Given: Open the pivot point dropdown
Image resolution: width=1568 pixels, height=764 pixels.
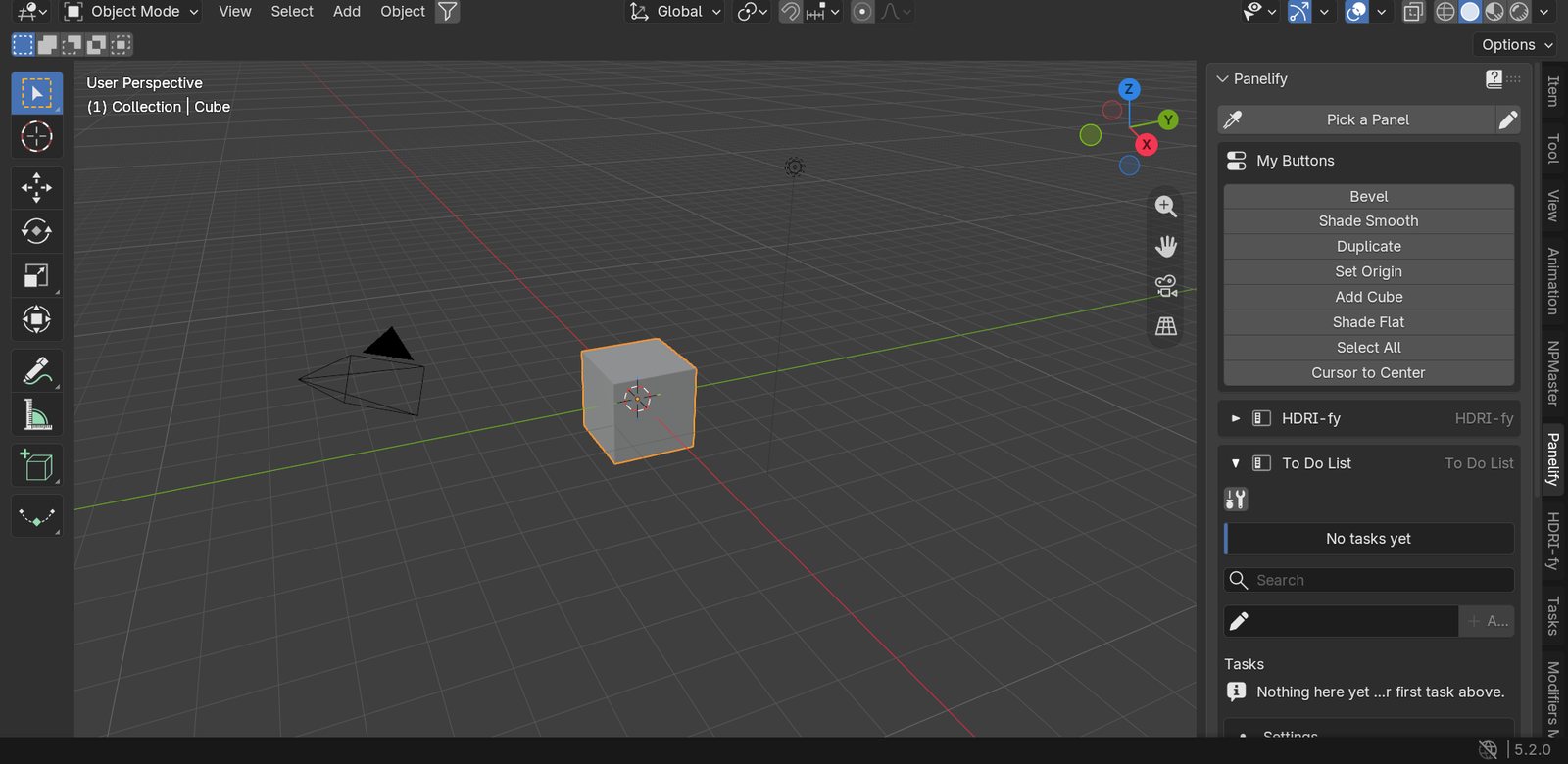Looking at the screenshot, I should pyautogui.click(x=753, y=12).
